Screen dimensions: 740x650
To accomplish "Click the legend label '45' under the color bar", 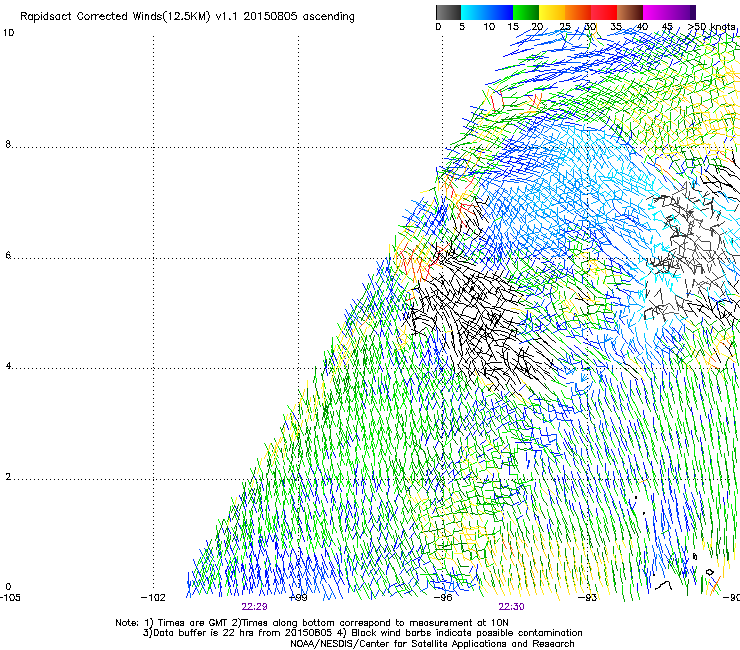I will pos(667,27).
